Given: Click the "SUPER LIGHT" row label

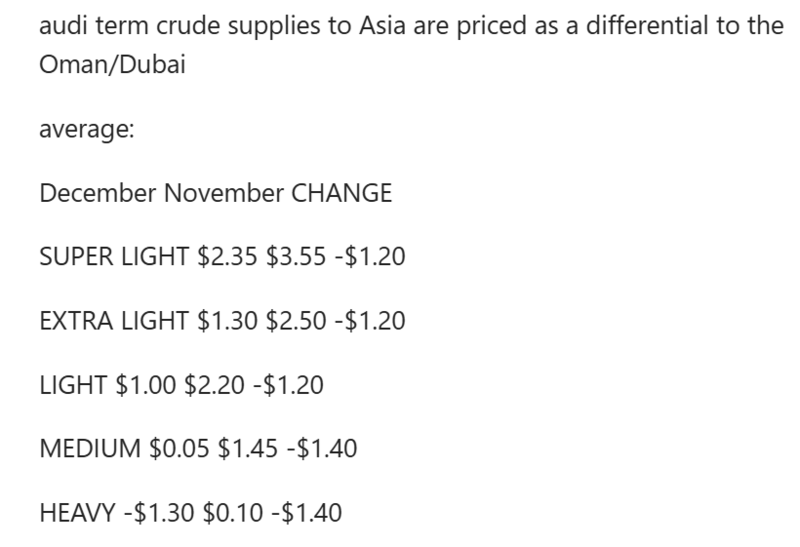Looking at the screenshot, I should (112, 257).
